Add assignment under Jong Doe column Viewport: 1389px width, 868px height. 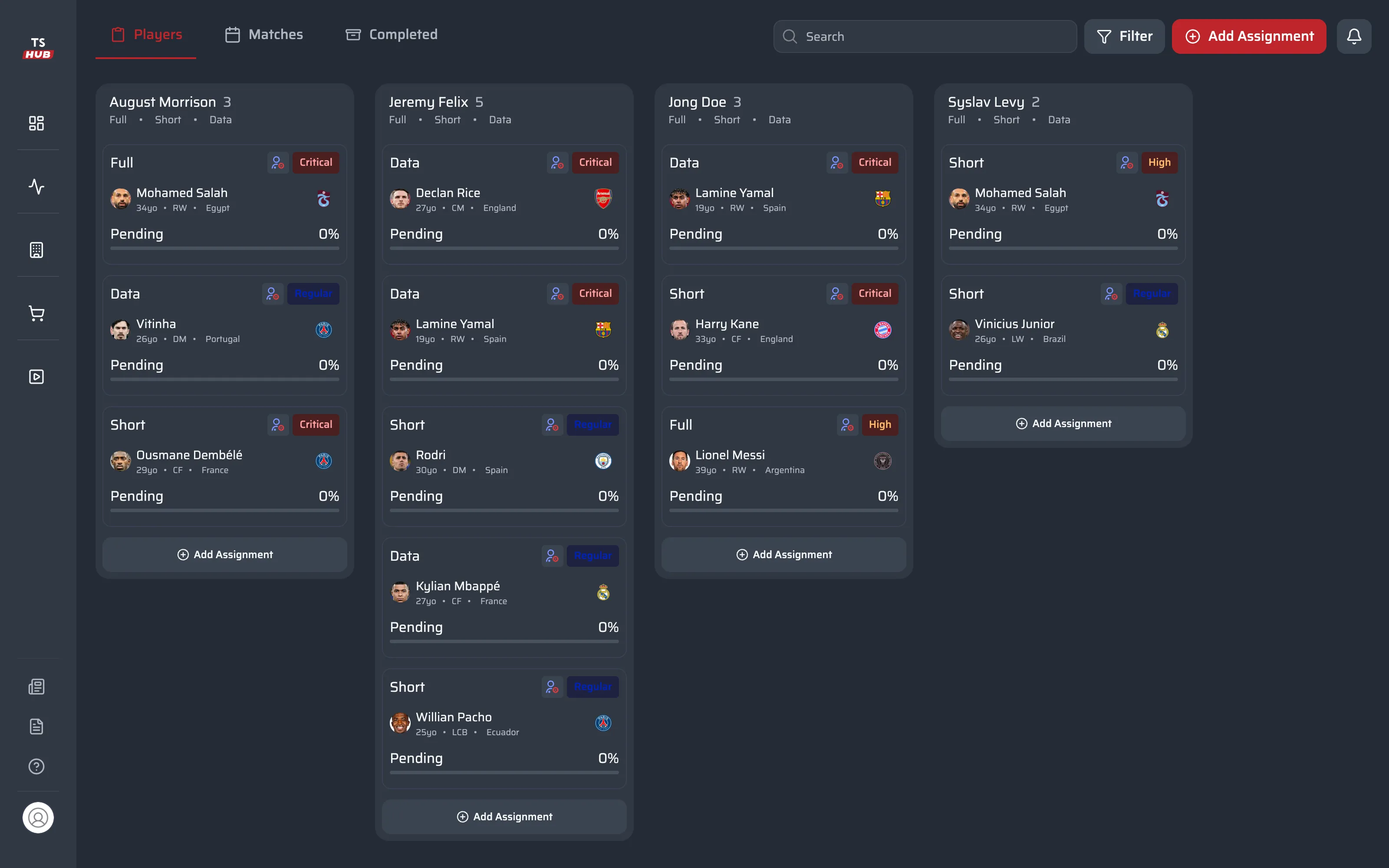[x=784, y=555]
